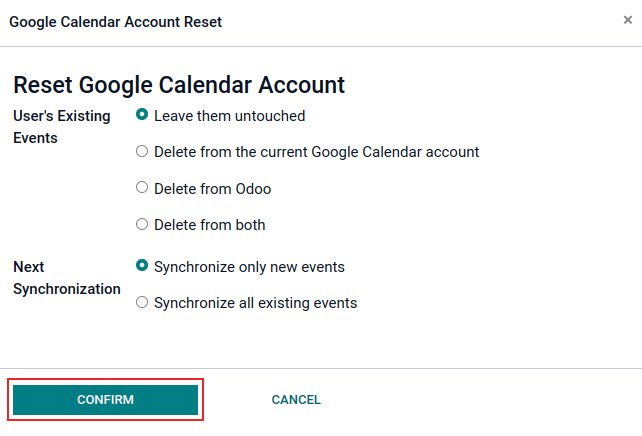Image resolution: width=642 pixels, height=436 pixels.
Task: Click the 'Reset Google Calendar Account' heading
Action: point(179,84)
